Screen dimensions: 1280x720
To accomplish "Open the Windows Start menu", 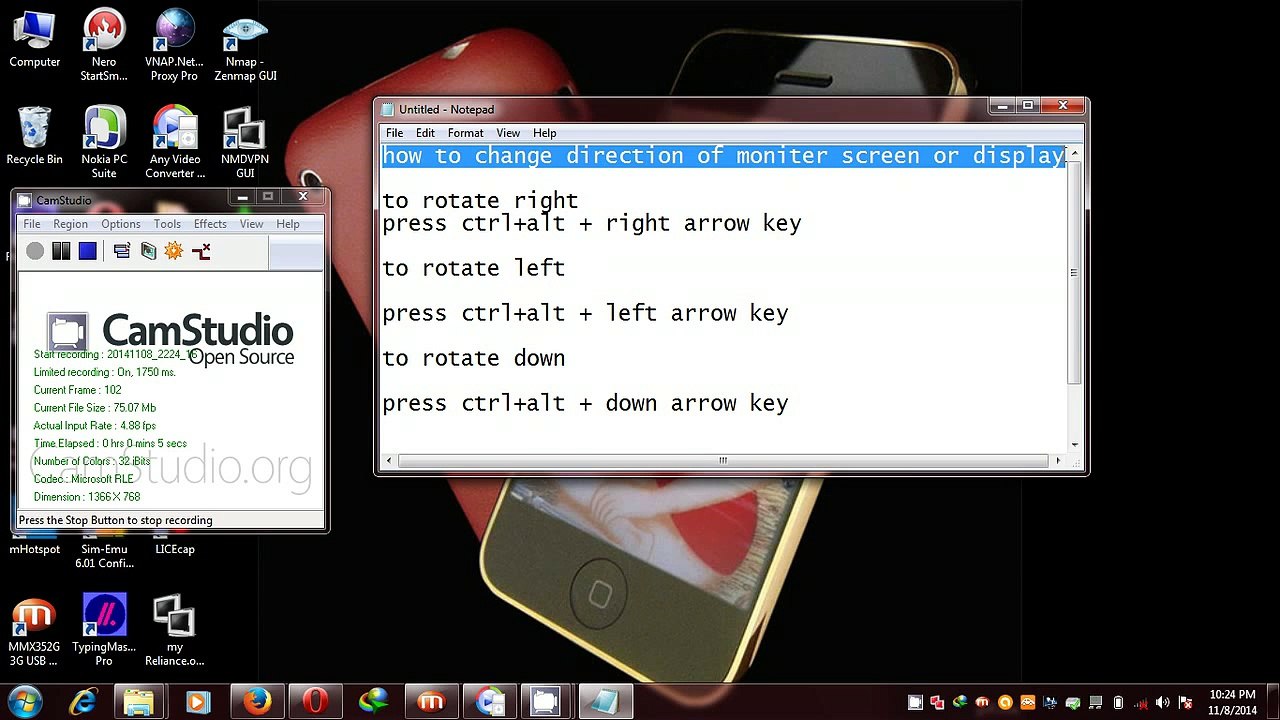I will 24,702.
